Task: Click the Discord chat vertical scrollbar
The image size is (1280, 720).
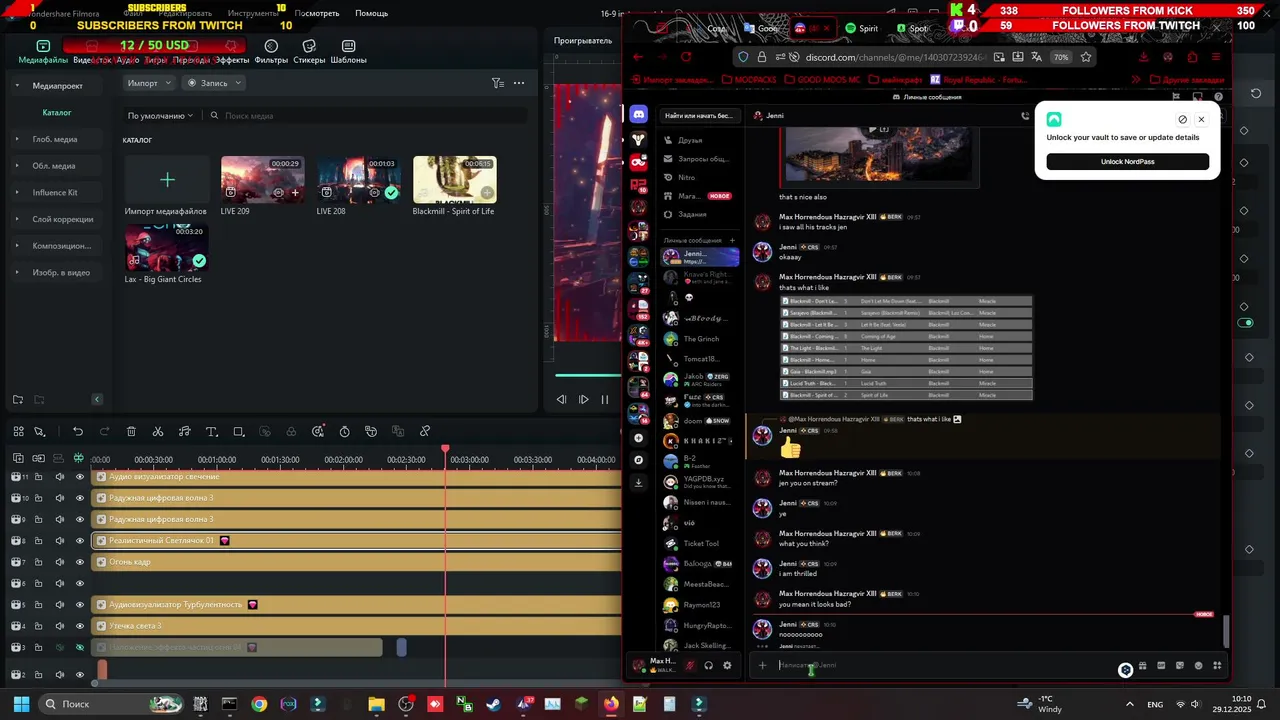Action: (x=1226, y=632)
